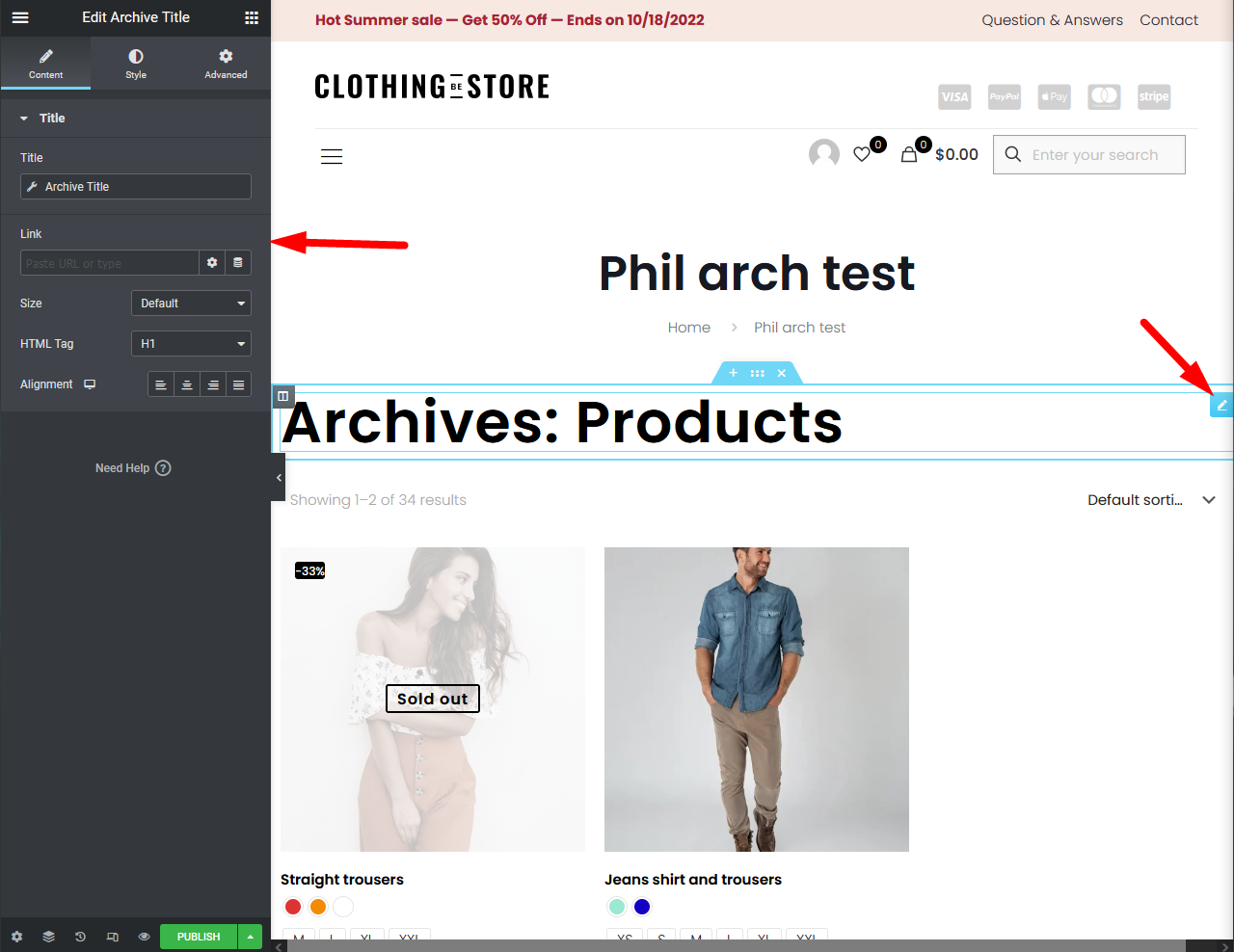Justify the title alignment
Image resolution: width=1234 pixels, height=952 pixels.
238,384
